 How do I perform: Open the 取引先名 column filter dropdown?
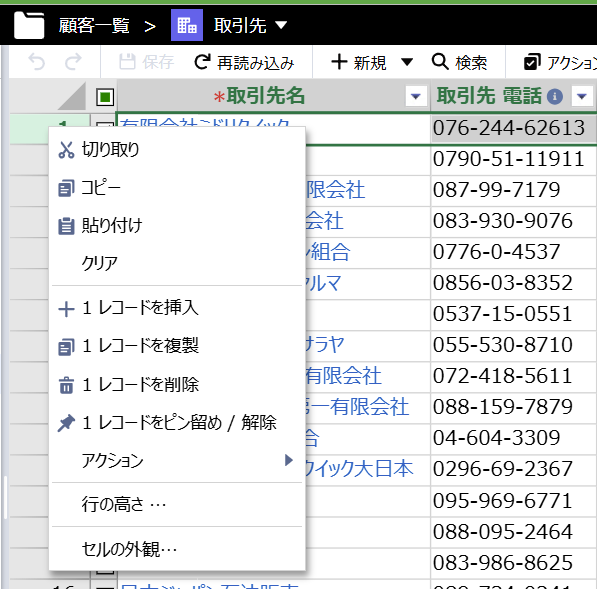(x=415, y=96)
